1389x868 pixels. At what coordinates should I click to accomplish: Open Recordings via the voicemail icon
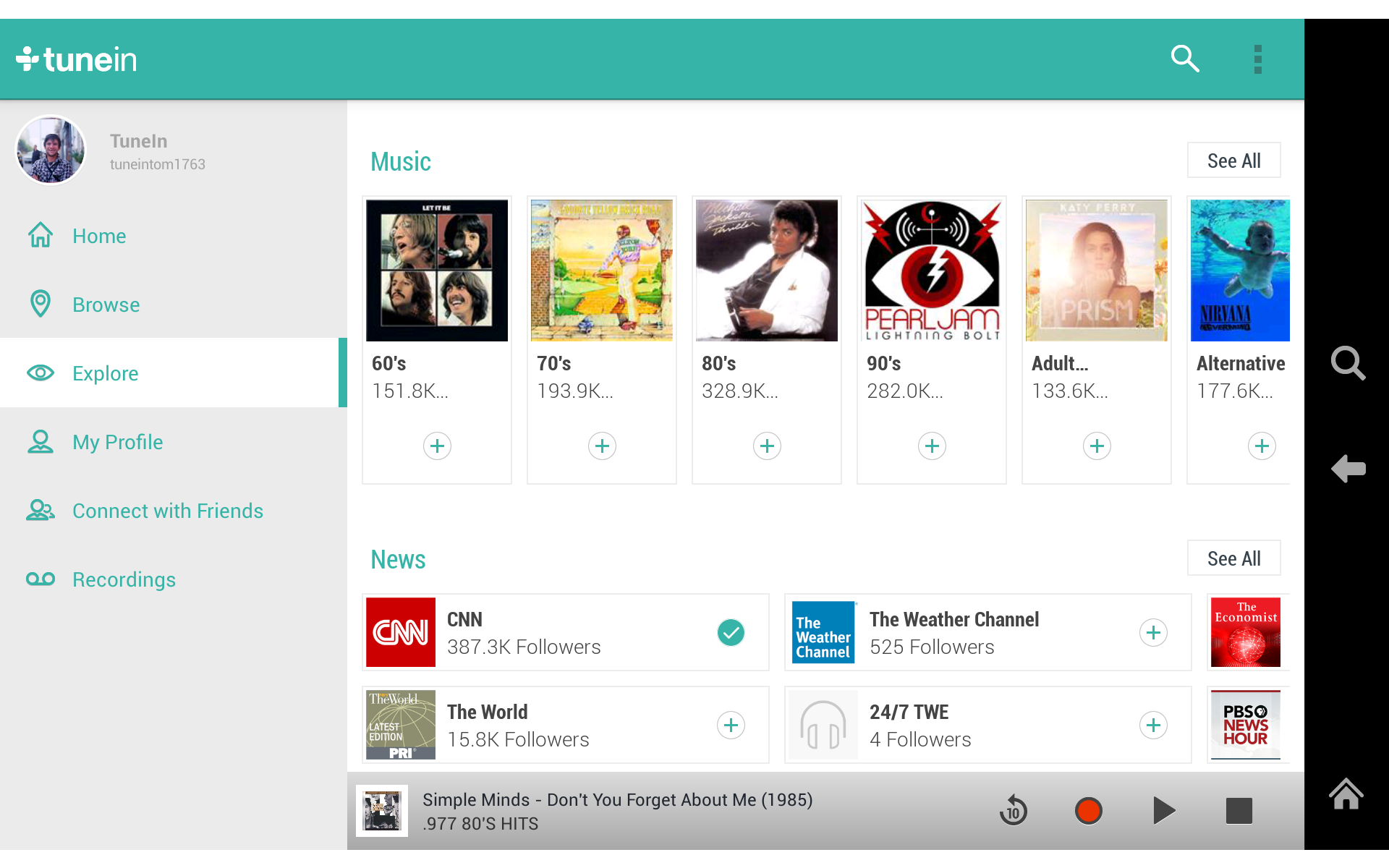pyautogui.click(x=41, y=579)
